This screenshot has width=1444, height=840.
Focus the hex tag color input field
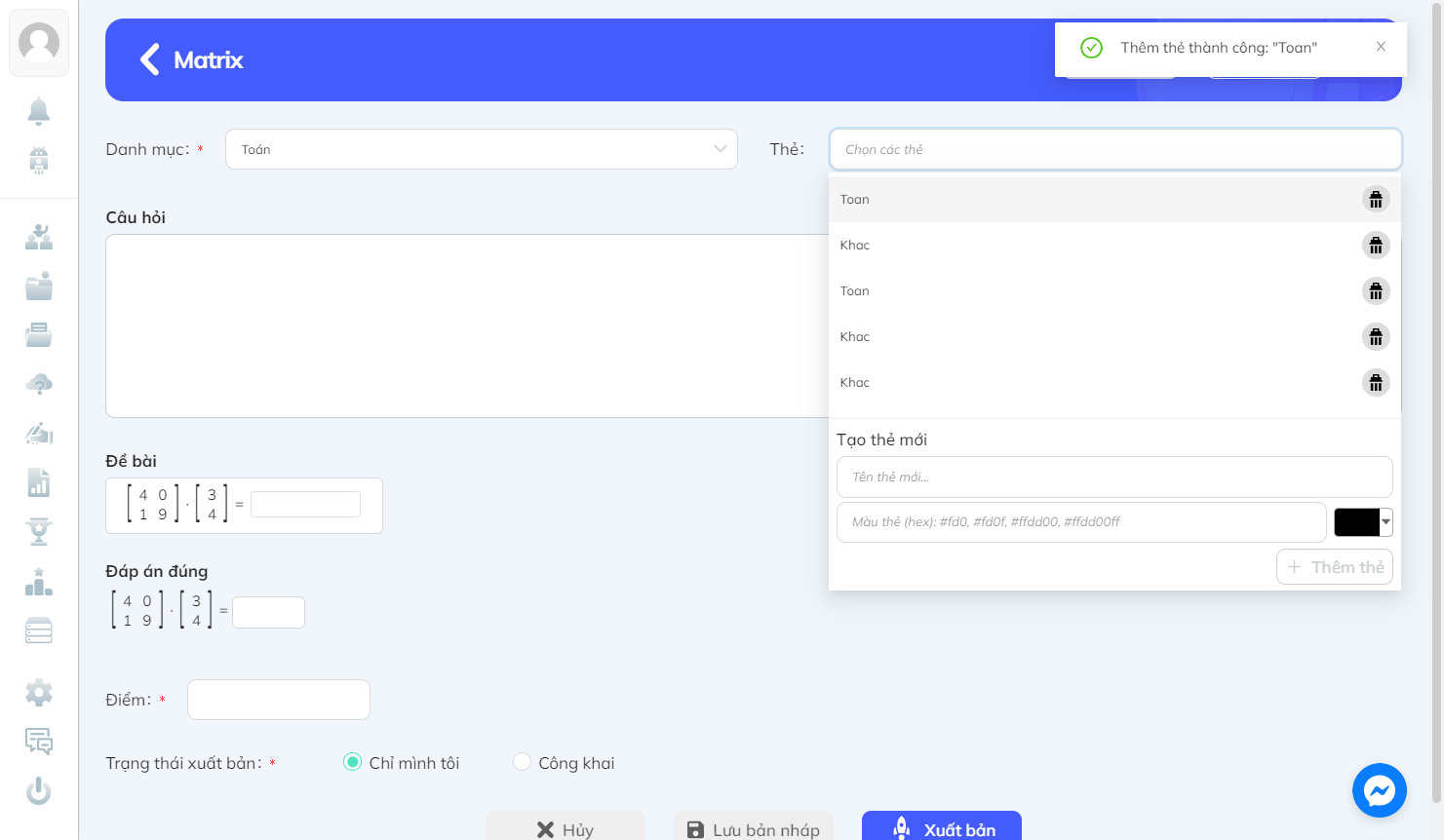pyautogui.click(x=1081, y=522)
